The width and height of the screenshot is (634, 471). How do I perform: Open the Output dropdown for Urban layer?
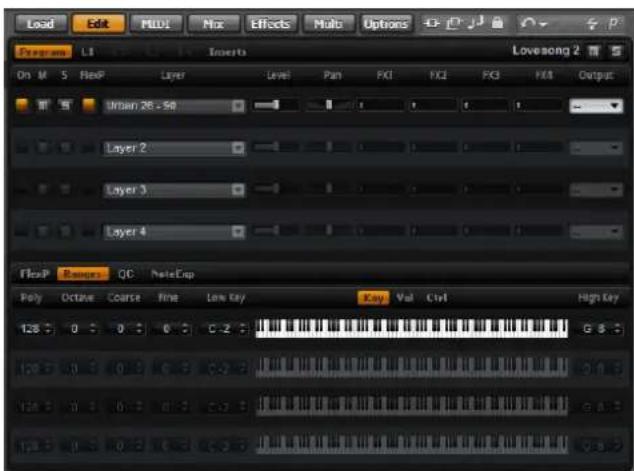(596, 106)
